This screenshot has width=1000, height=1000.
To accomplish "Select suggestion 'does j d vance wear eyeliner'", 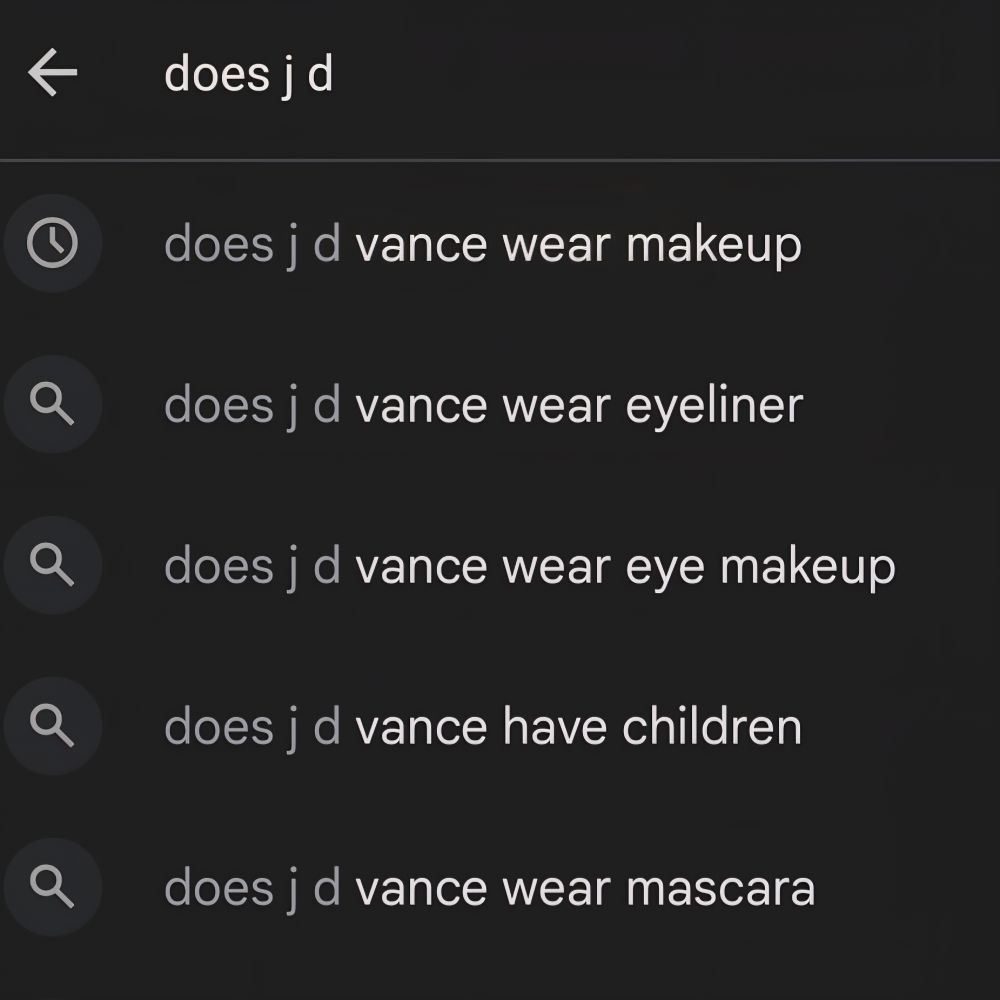I will [x=500, y=405].
